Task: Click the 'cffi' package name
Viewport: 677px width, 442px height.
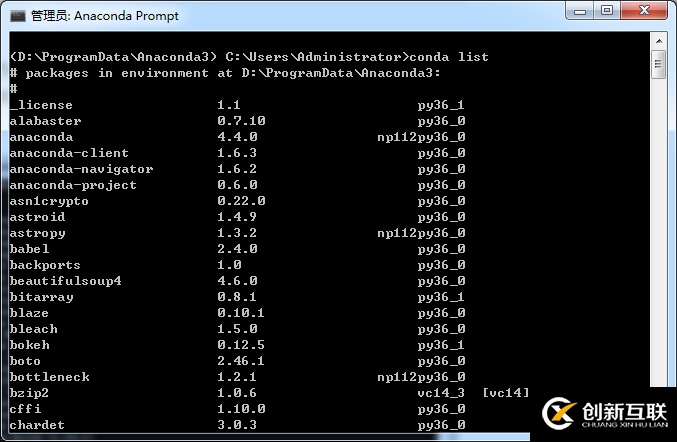Action: (25, 409)
